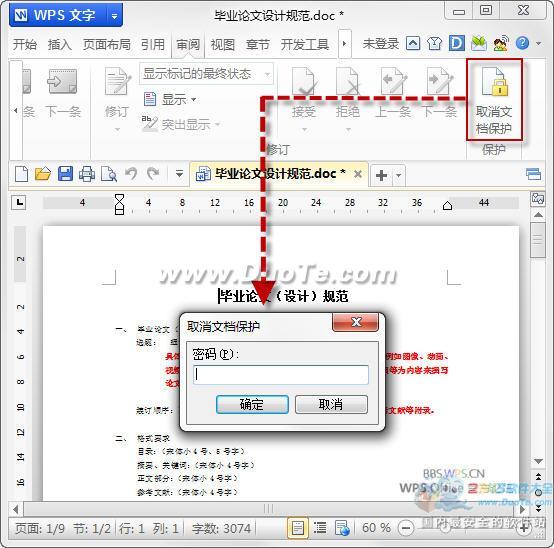
Task: Expand the Reject (拒绝) dropdown arrow
Action: pos(348,129)
